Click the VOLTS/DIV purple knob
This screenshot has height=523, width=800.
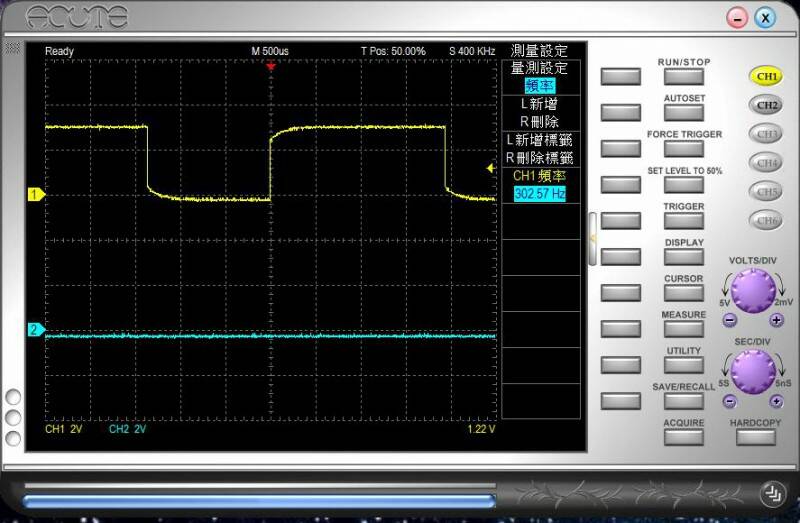753,291
